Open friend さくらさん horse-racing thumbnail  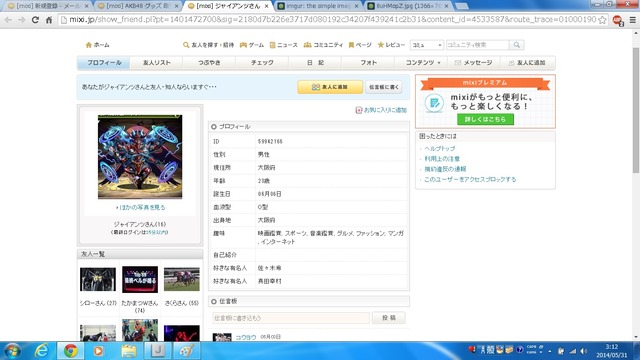[x=182, y=279]
